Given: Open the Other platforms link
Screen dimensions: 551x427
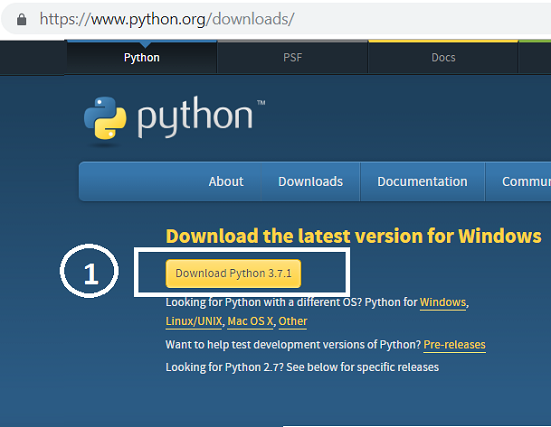Looking at the screenshot, I should (293, 321).
